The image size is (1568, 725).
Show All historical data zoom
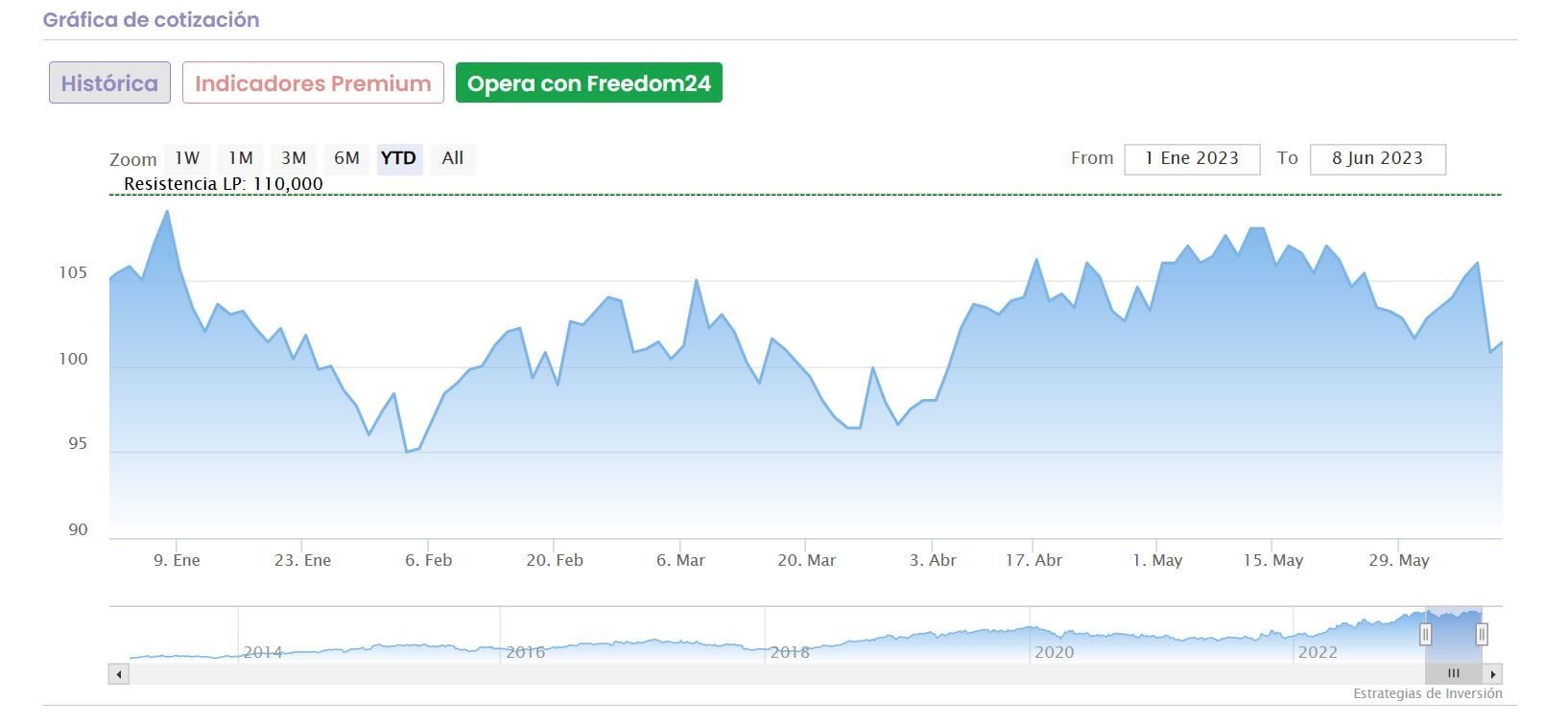point(453,158)
